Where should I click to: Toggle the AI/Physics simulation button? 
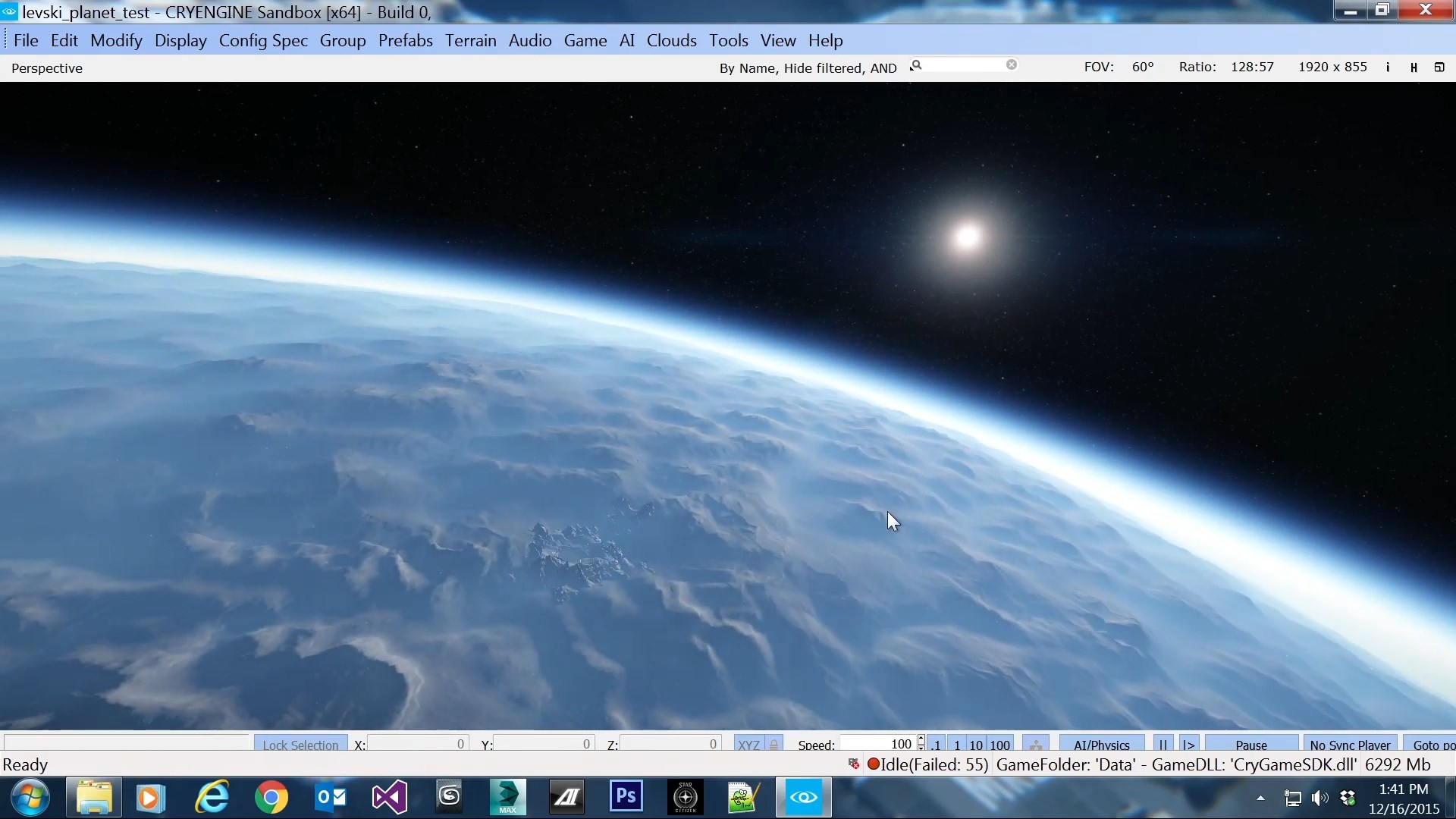(1101, 744)
